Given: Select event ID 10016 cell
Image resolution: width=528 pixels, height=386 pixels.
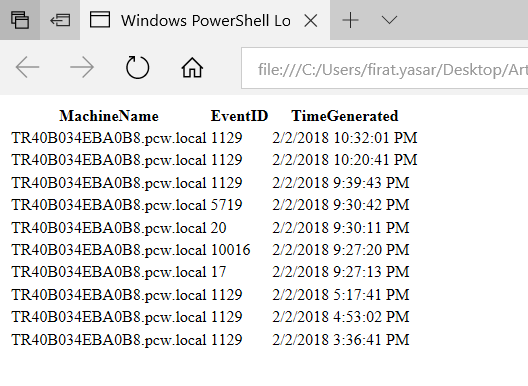Looking at the screenshot, I should click(x=231, y=250).
